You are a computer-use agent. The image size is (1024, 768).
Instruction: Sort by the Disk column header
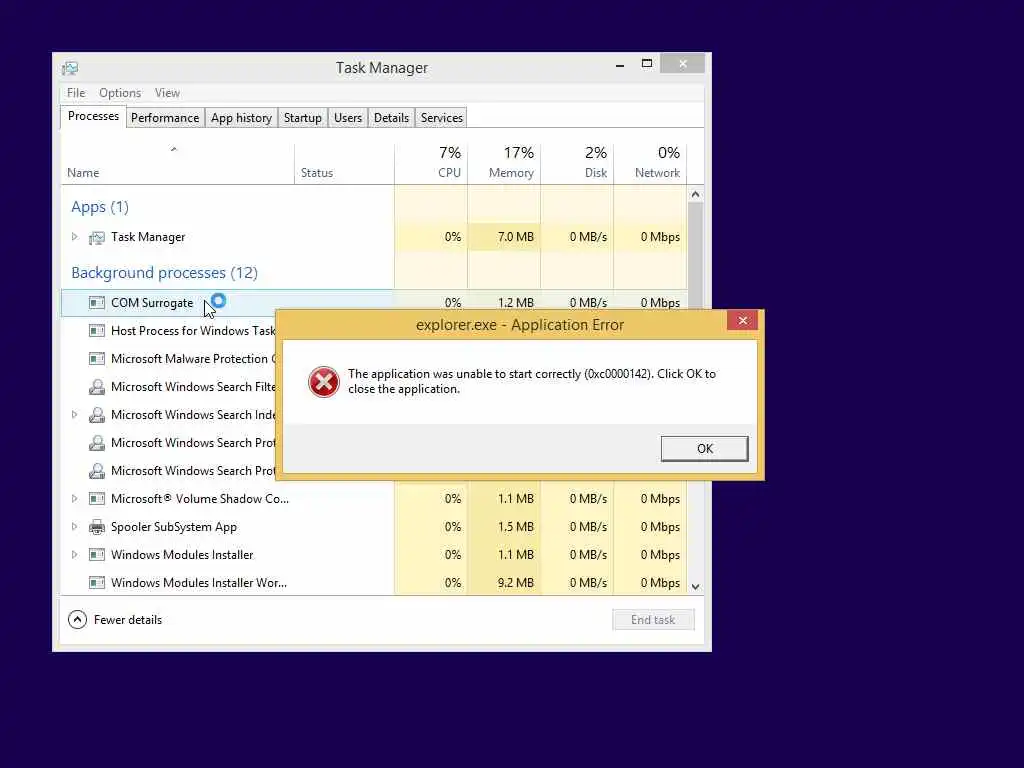pos(577,164)
